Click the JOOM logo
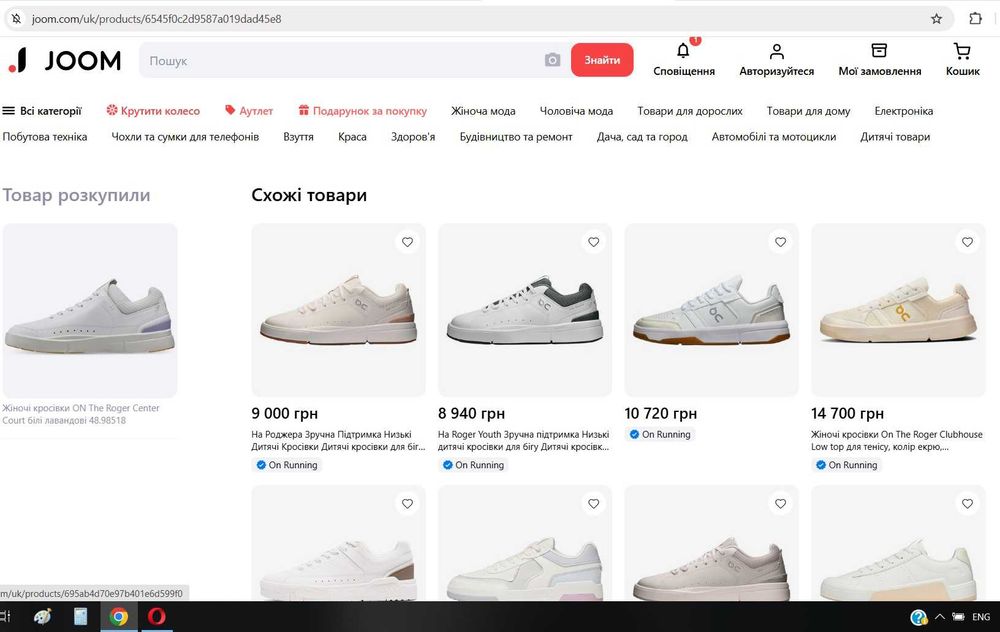 tap(64, 61)
